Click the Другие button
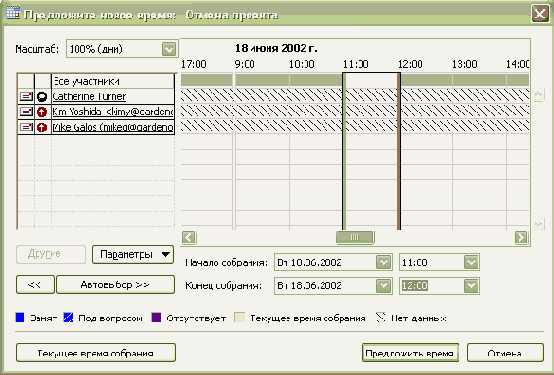The width and height of the screenshot is (554, 375). pos(51,254)
